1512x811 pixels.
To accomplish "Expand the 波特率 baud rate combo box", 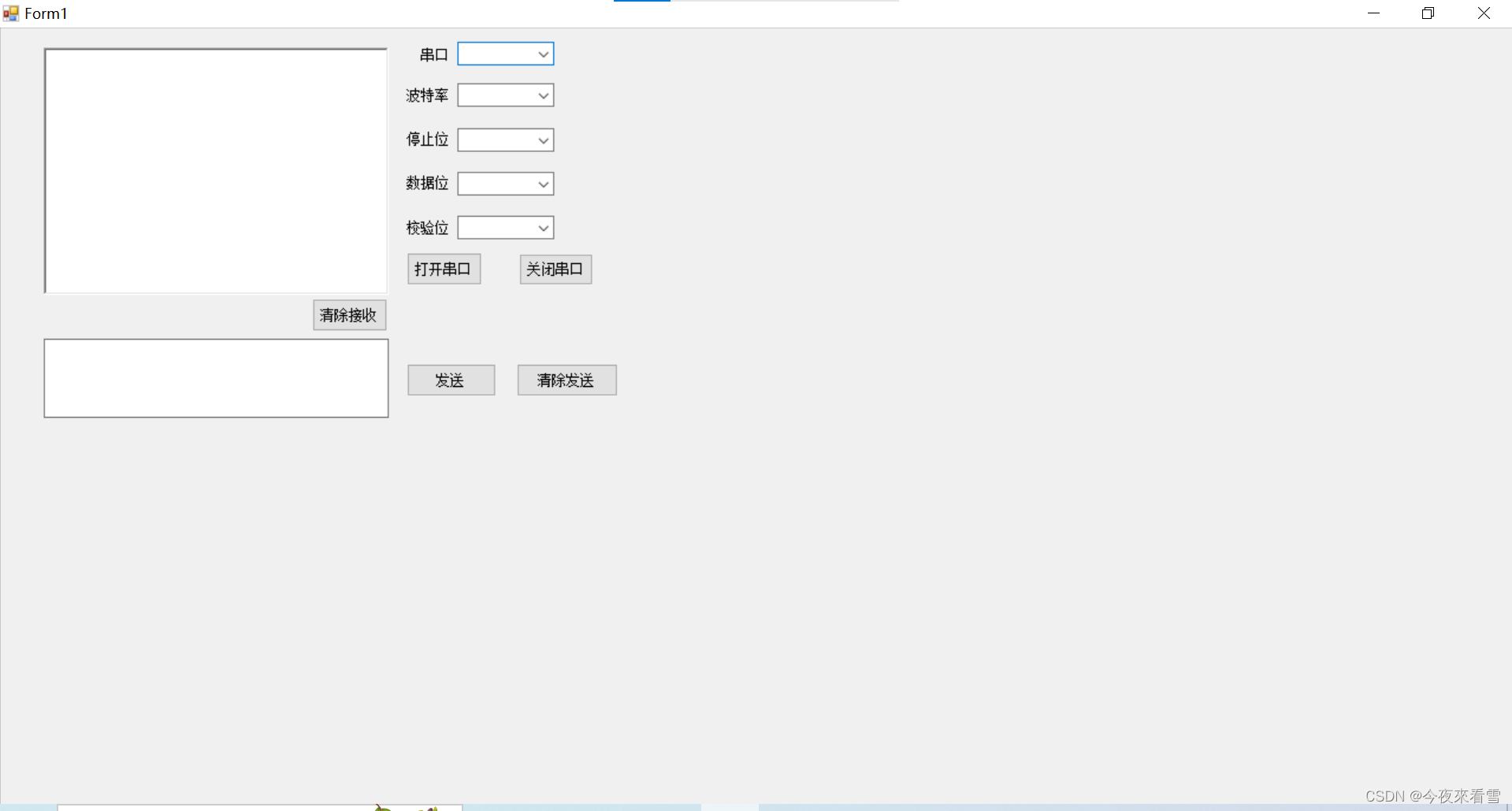I will coord(506,95).
